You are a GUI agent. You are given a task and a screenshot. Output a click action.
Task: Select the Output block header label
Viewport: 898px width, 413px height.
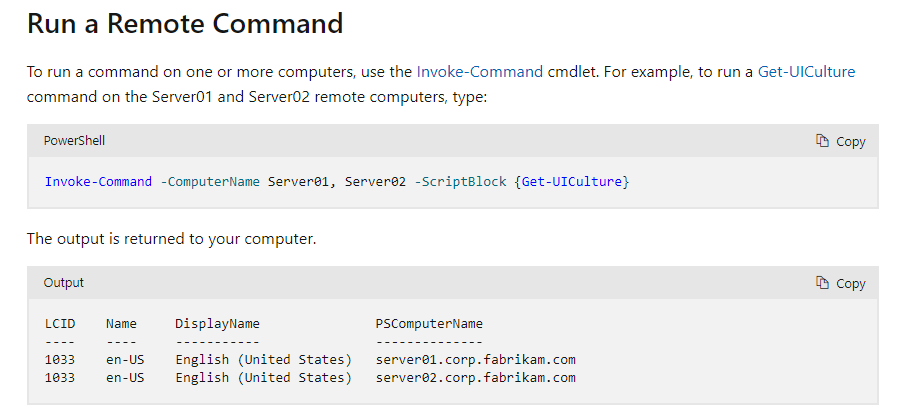64,283
